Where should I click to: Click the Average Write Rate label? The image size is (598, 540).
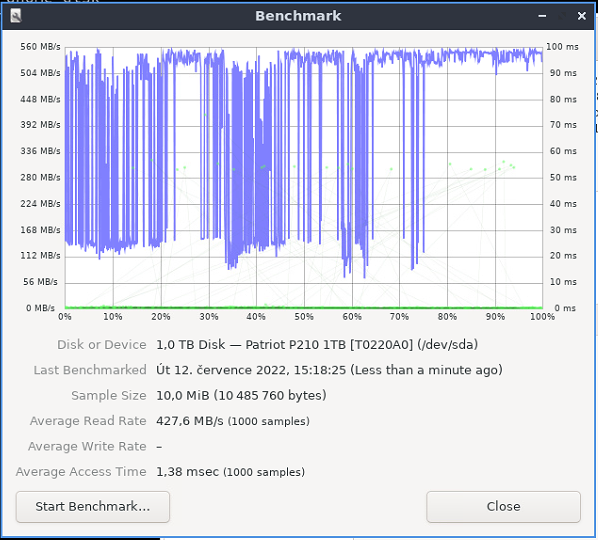click(x=87, y=446)
